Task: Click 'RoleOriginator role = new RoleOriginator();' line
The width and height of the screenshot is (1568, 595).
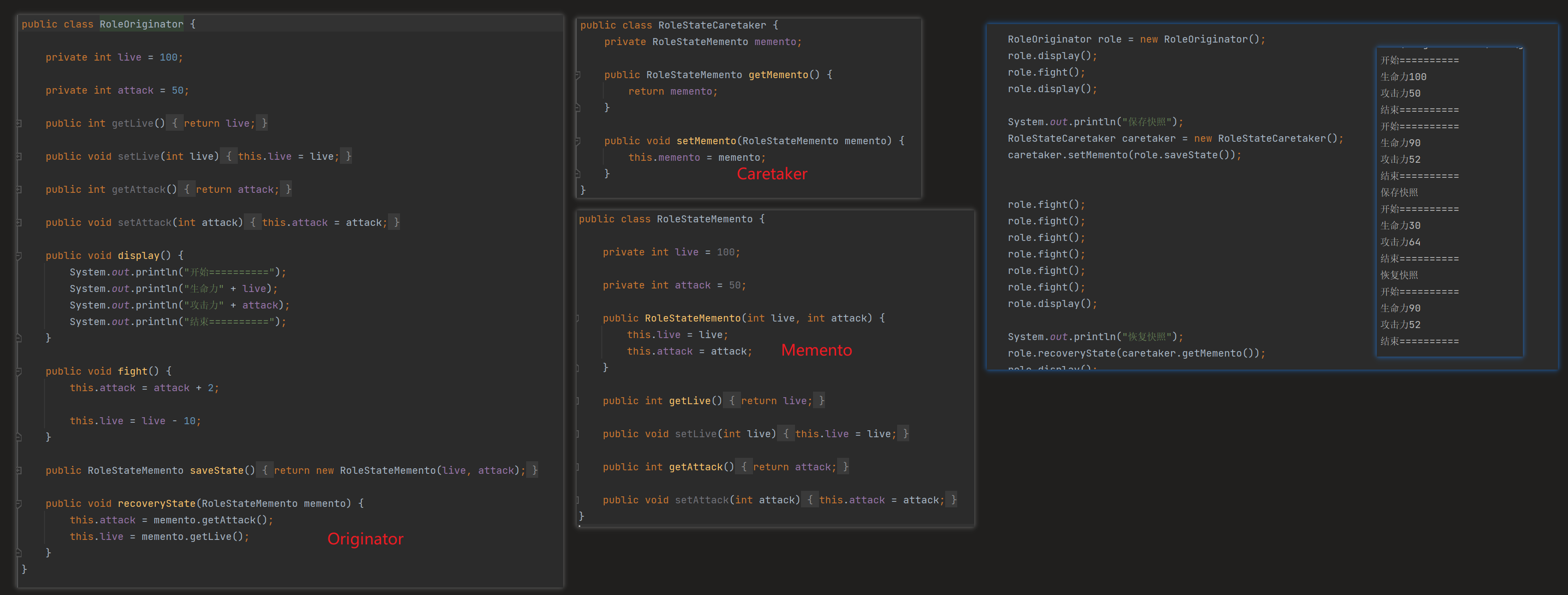Action: click(x=1136, y=40)
